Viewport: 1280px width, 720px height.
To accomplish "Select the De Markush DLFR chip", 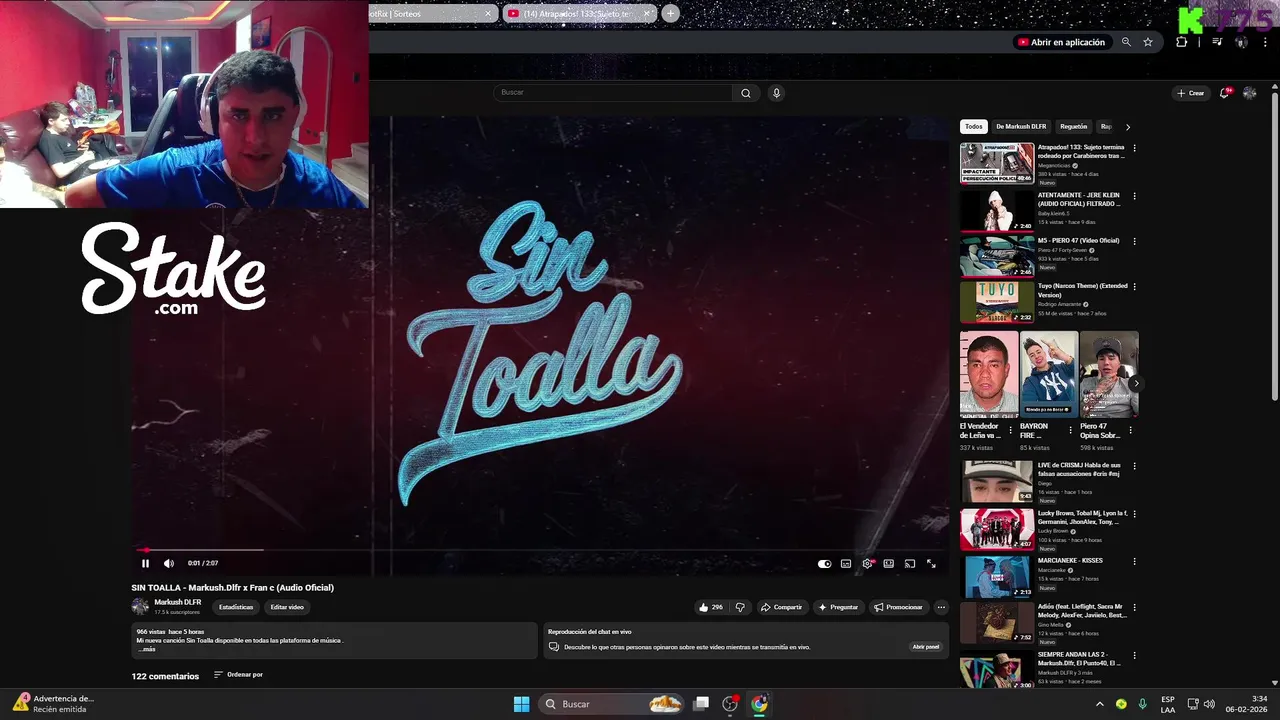I will [1021, 127].
